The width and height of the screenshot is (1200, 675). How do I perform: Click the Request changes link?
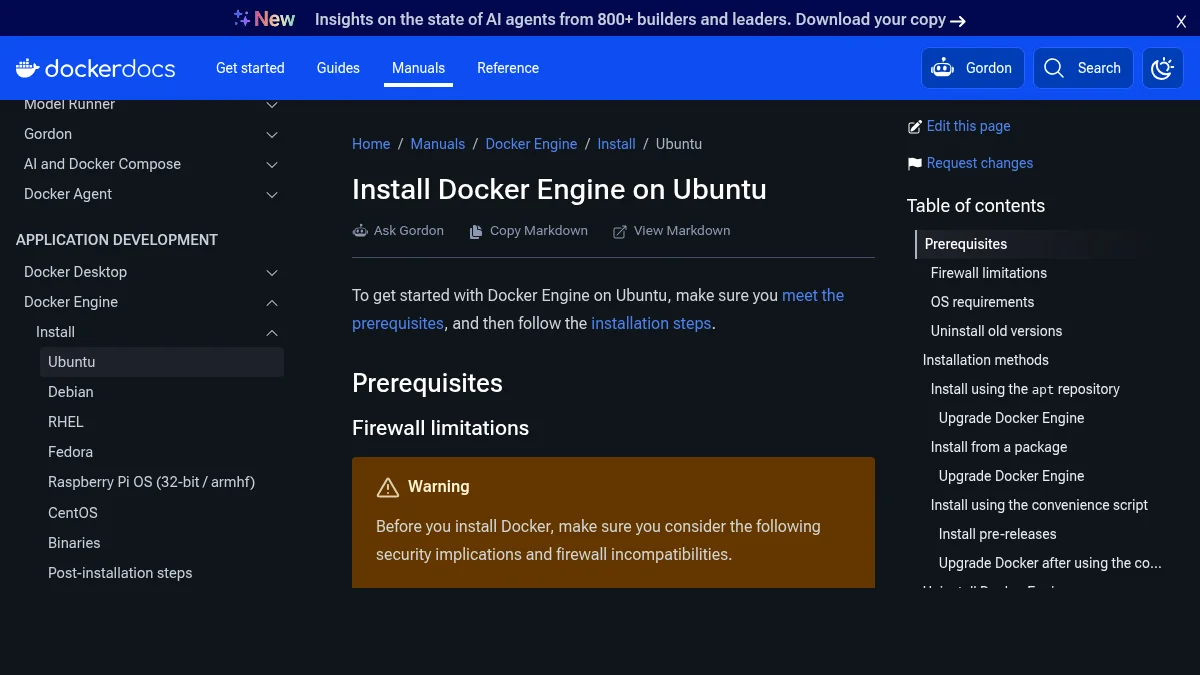[980, 163]
